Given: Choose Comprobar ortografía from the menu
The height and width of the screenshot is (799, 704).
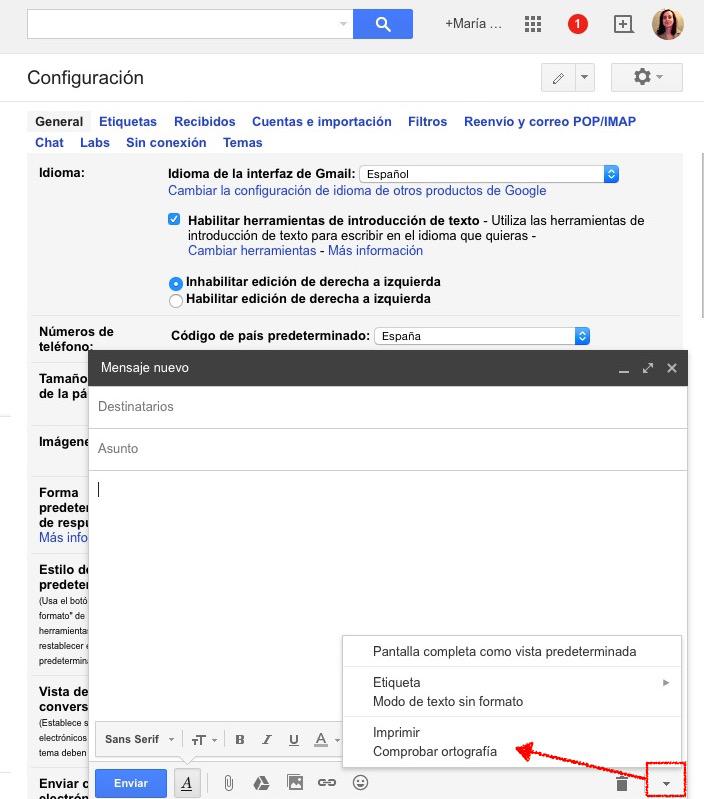Looking at the screenshot, I should 434,751.
